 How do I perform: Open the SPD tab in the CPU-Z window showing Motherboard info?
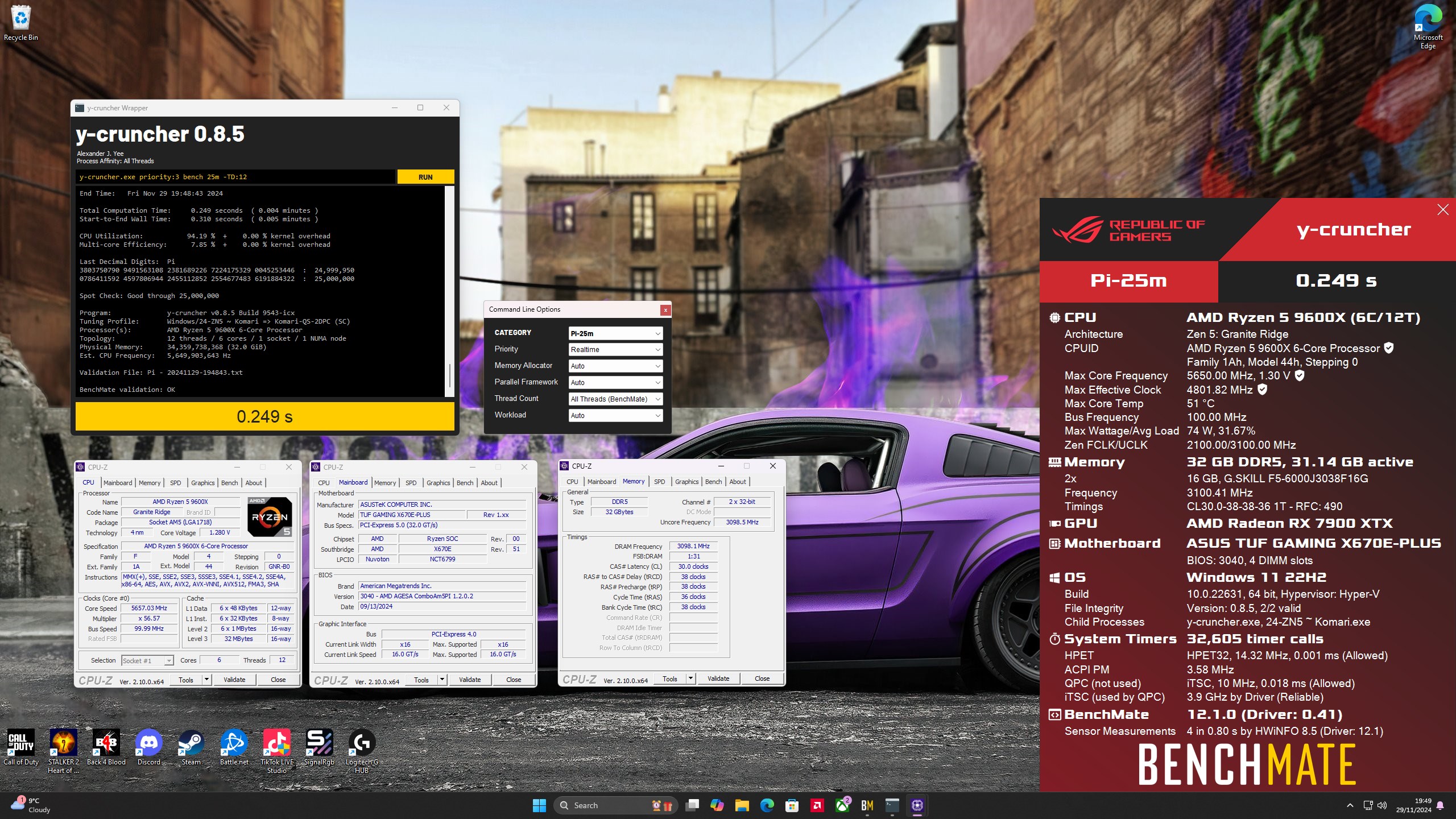(411, 483)
